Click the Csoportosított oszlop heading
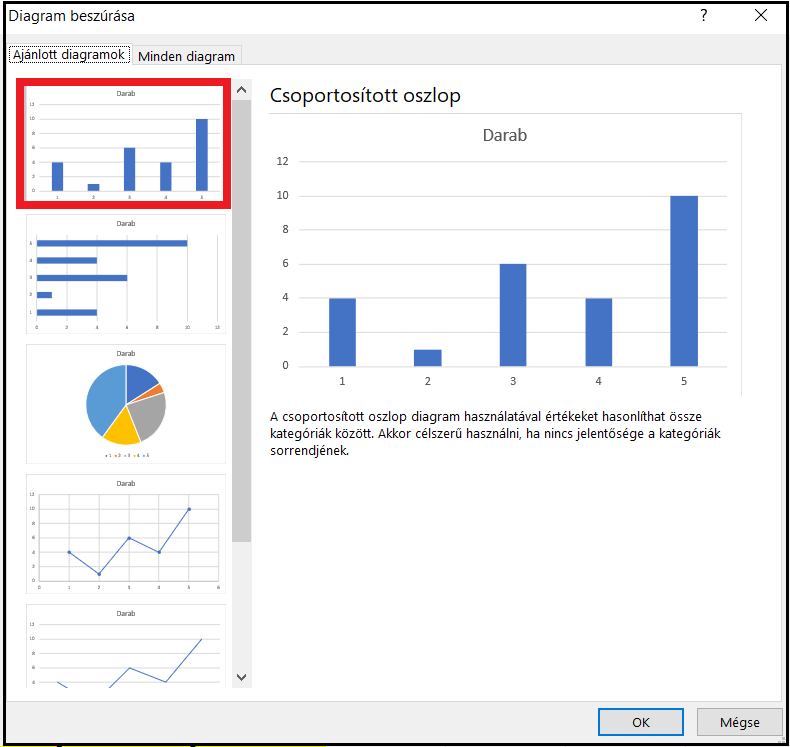Screen dimensions: 790x747 (365, 95)
